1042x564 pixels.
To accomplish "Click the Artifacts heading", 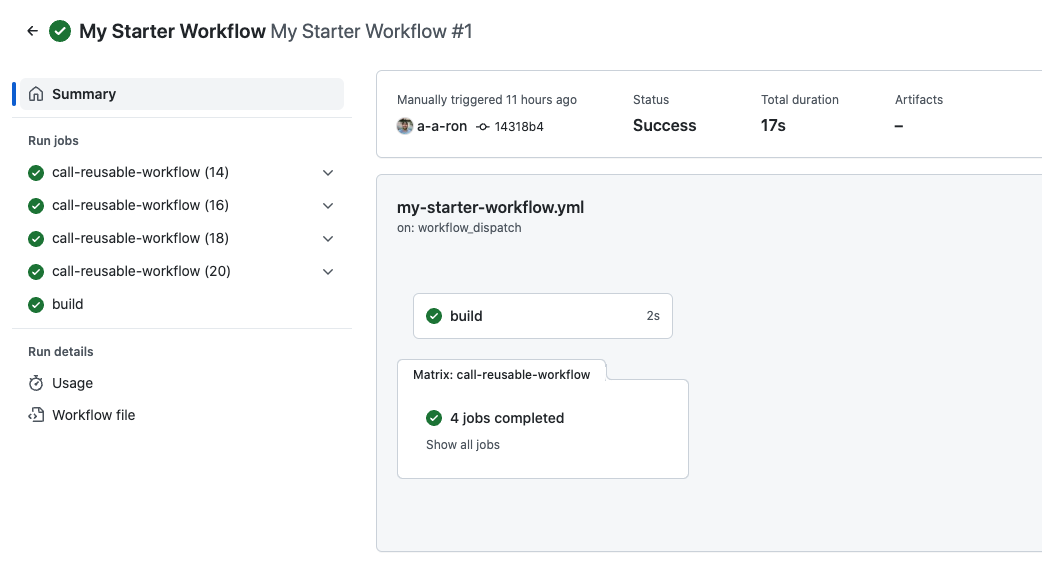I will pyautogui.click(x=918, y=100).
